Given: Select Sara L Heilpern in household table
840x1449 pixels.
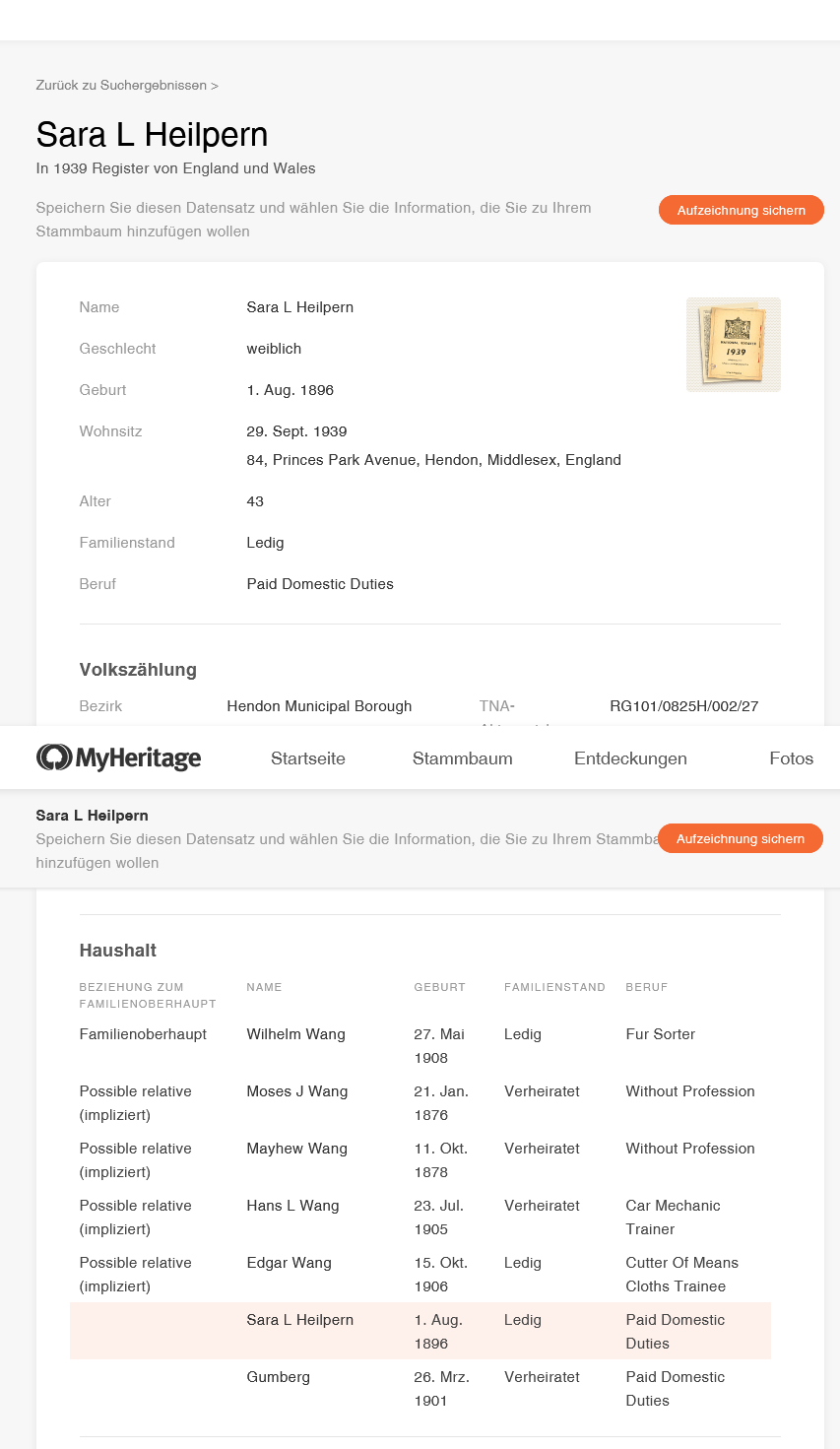Looking at the screenshot, I should pyautogui.click(x=299, y=1320).
